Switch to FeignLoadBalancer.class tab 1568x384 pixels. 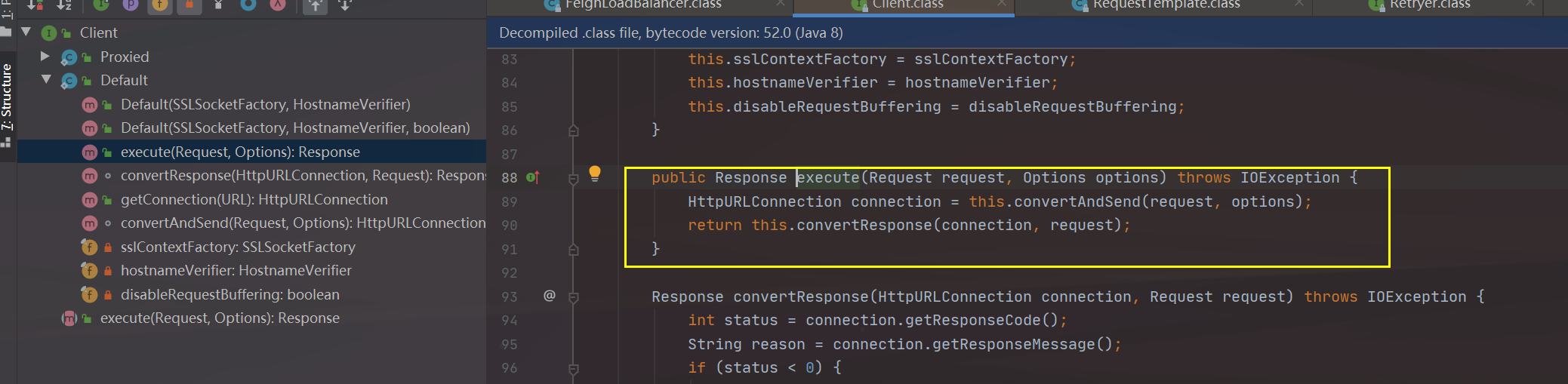pyautogui.click(x=642, y=5)
